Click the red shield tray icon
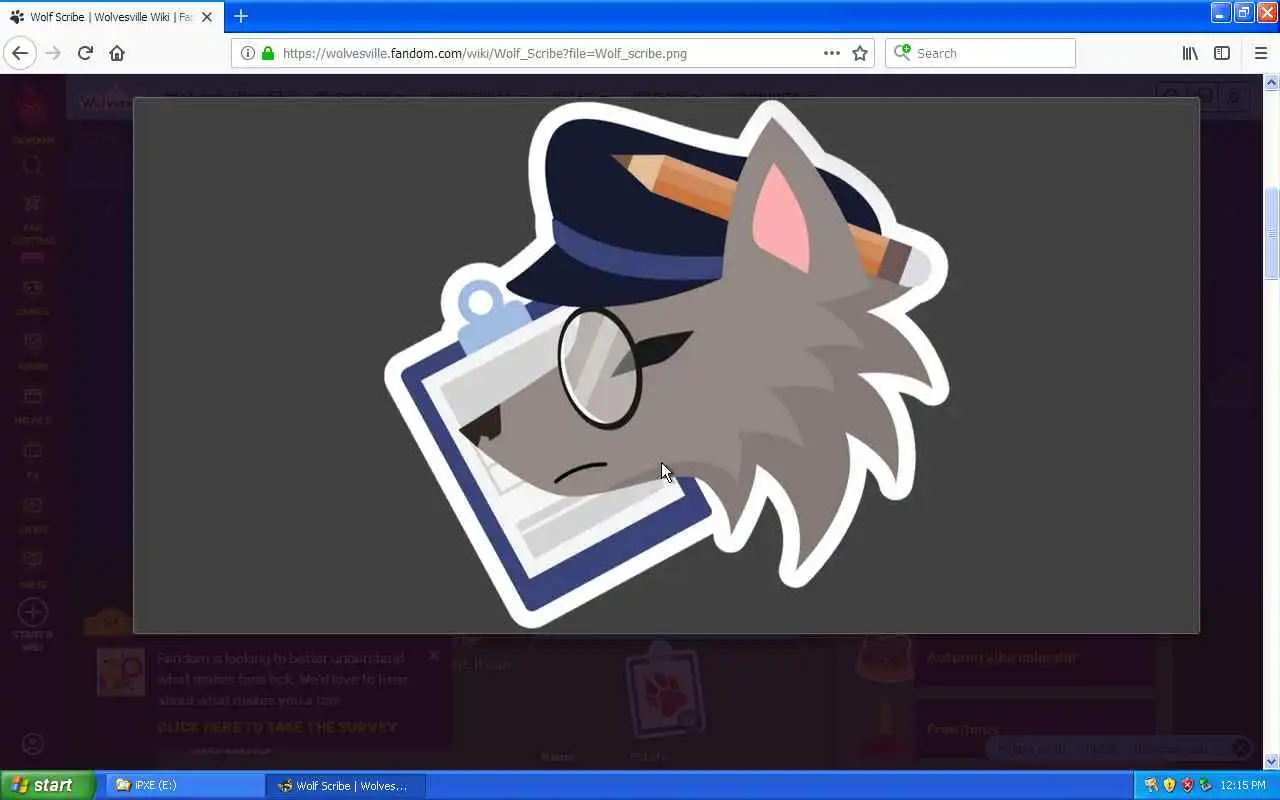The height and width of the screenshot is (800, 1280). click(1187, 785)
